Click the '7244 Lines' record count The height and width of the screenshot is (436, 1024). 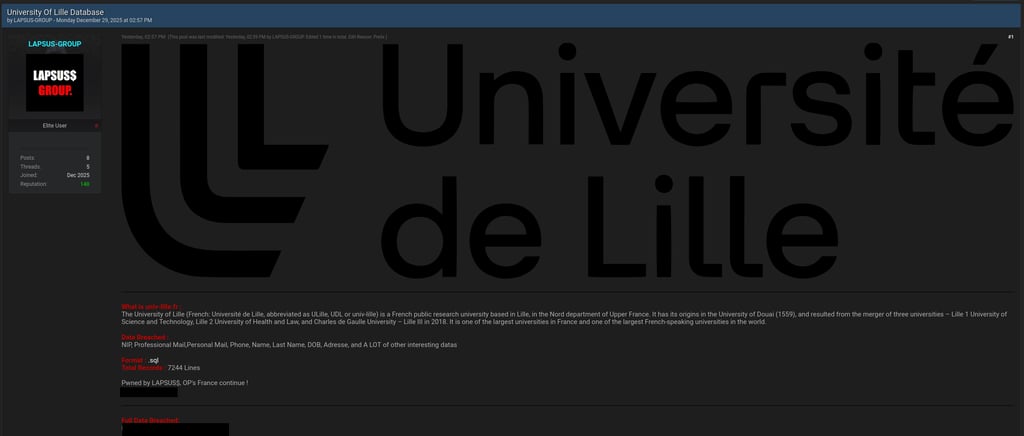coord(184,368)
